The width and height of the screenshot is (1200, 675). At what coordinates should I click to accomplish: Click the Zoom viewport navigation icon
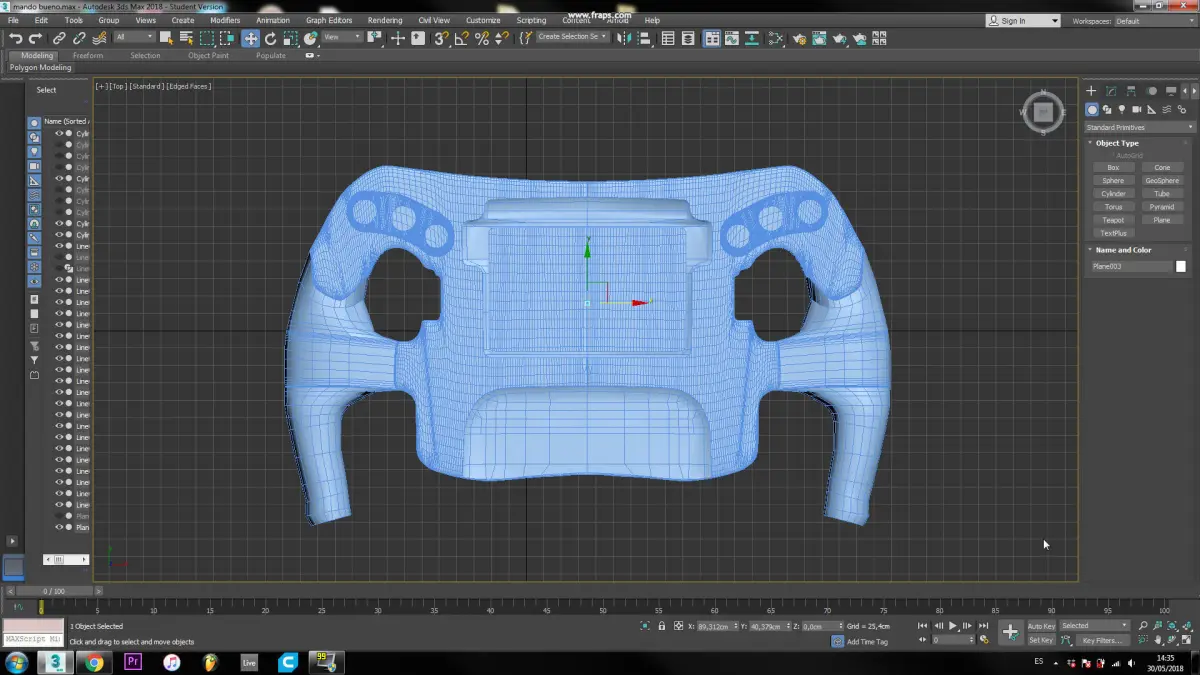pyautogui.click(x=1143, y=625)
